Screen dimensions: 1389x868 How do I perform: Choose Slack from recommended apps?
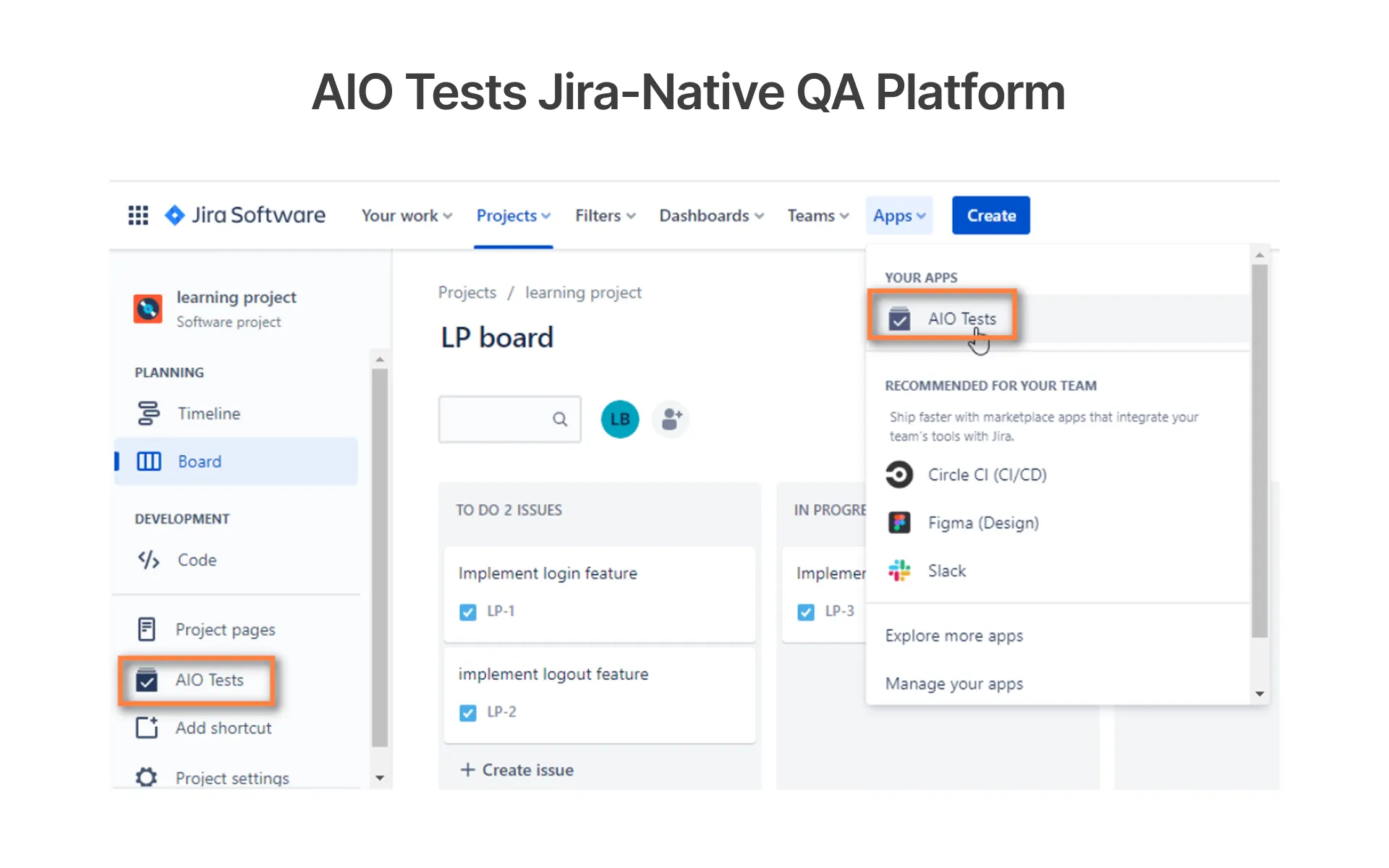coord(1058,571)
